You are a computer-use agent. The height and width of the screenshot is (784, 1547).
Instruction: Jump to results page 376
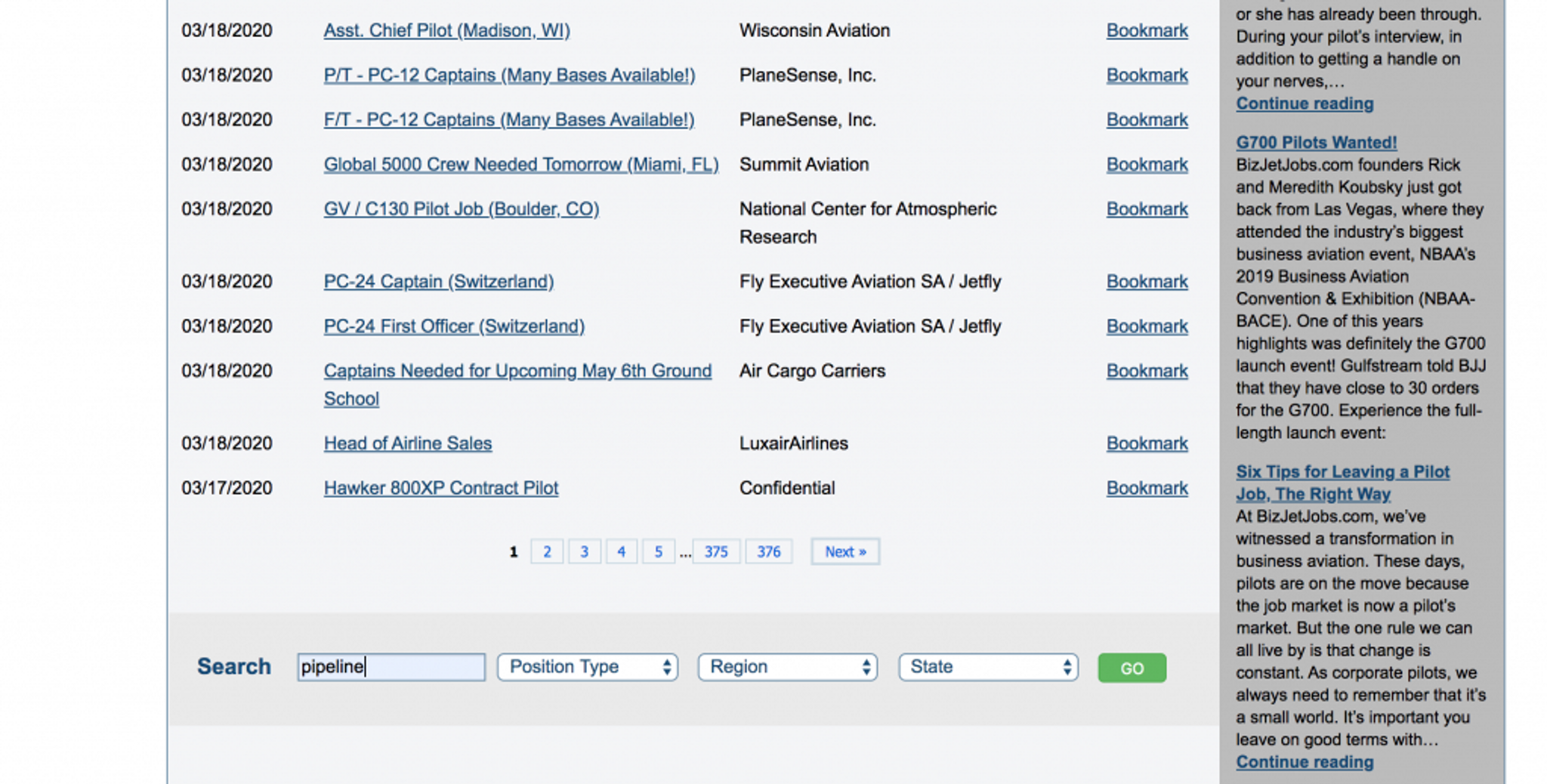[768, 551]
